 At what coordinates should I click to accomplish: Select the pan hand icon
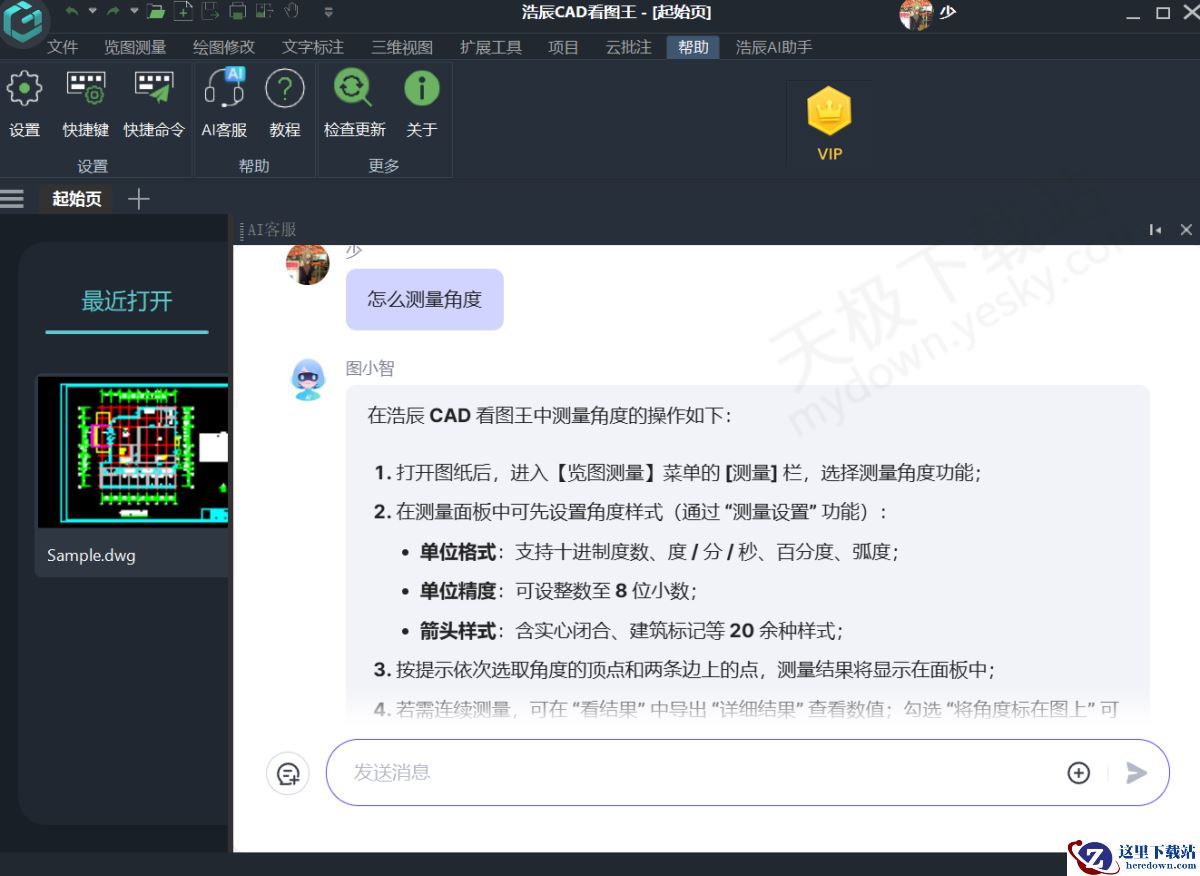(x=292, y=12)
